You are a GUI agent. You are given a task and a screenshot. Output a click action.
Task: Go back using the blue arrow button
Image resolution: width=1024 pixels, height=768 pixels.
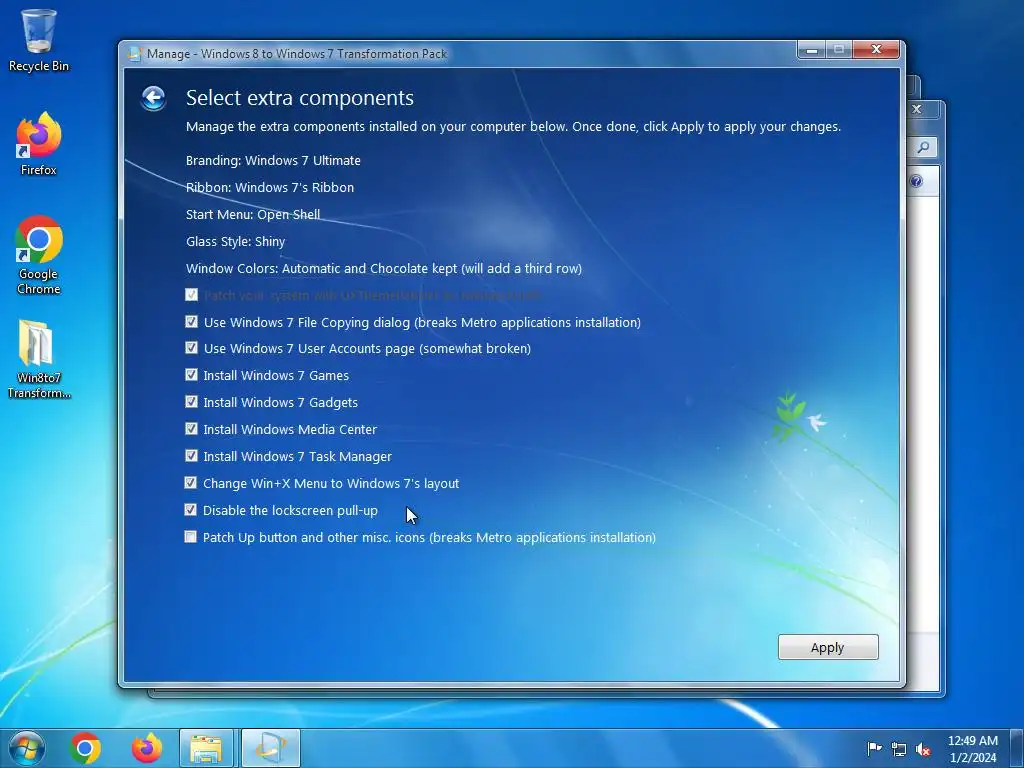153,99
